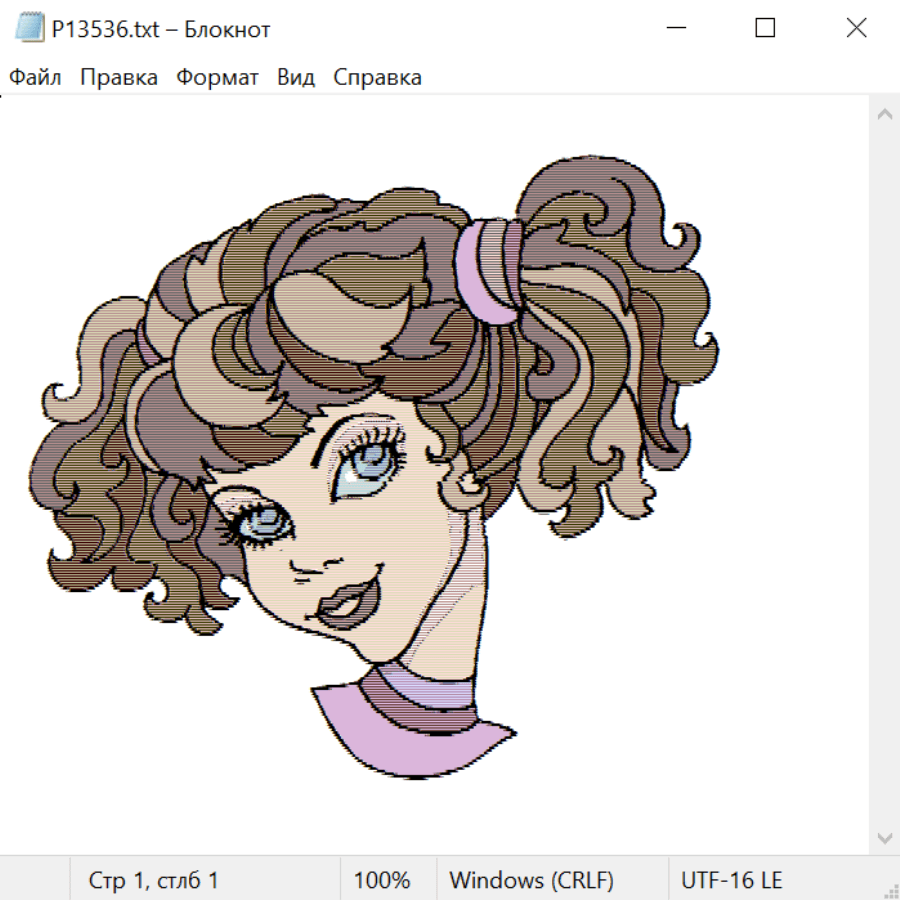Image resolution: width=900 pixels, height=900 pixels.
Task: Click the Notepad icon in title bar
Action: [x=30, y=29]
